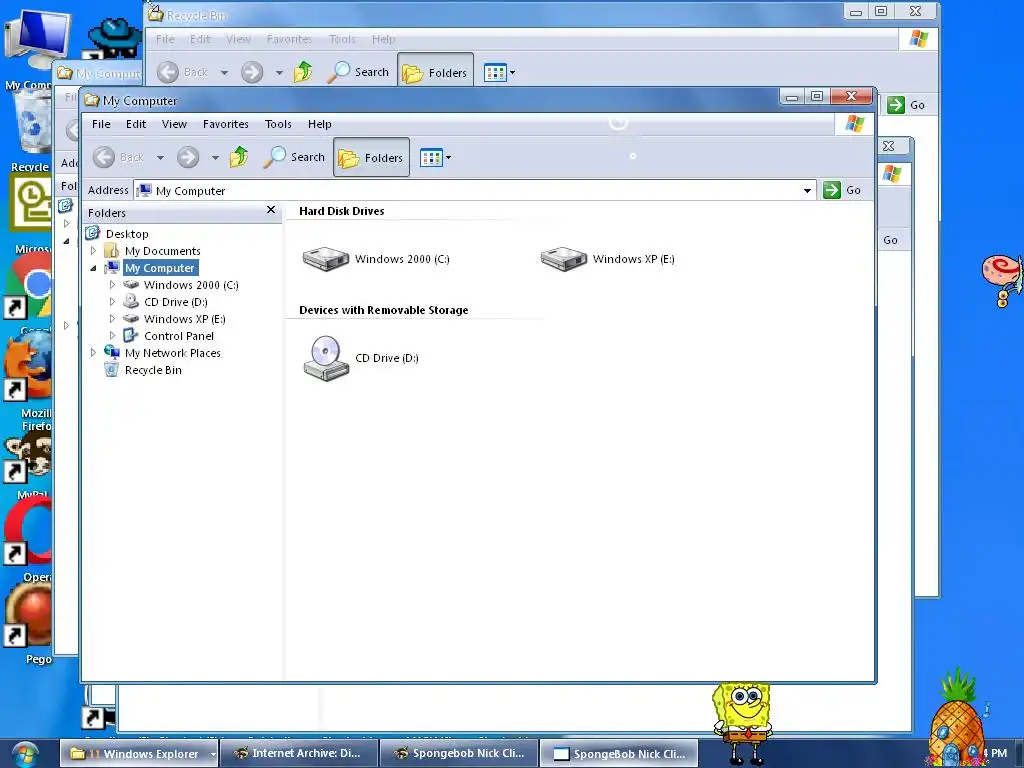Select the Windows XP (E:) hard drive icon
The height and width of the screenshot is (768, 1024).
tap(564, 259)
